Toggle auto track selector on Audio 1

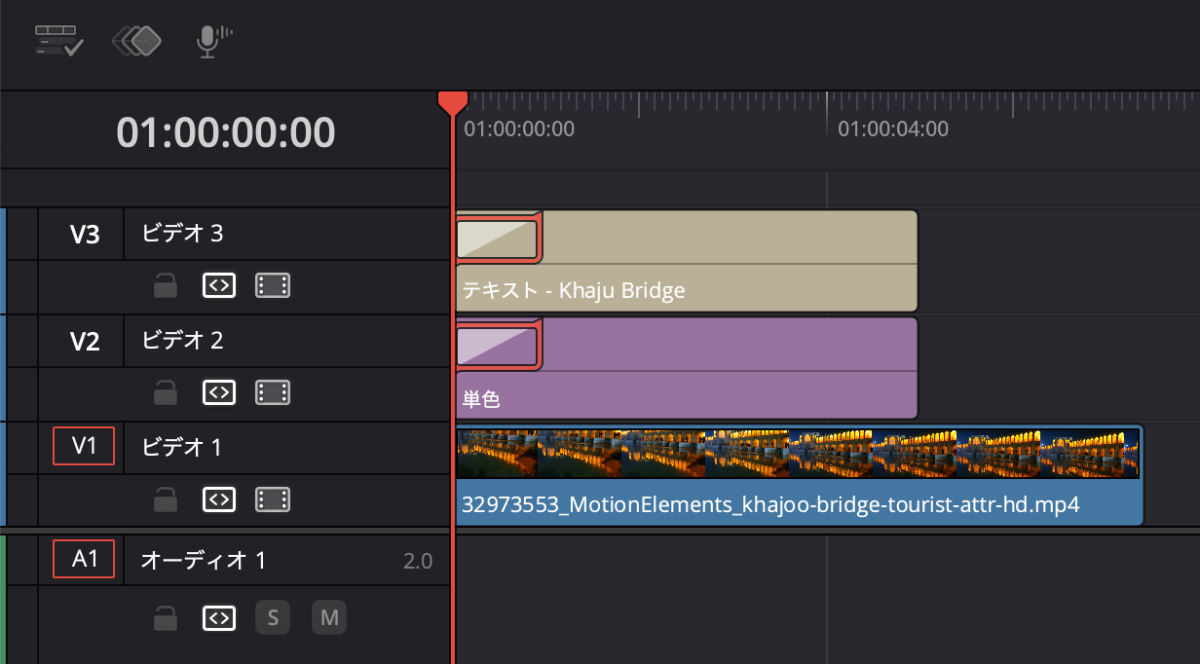[218, 619]
